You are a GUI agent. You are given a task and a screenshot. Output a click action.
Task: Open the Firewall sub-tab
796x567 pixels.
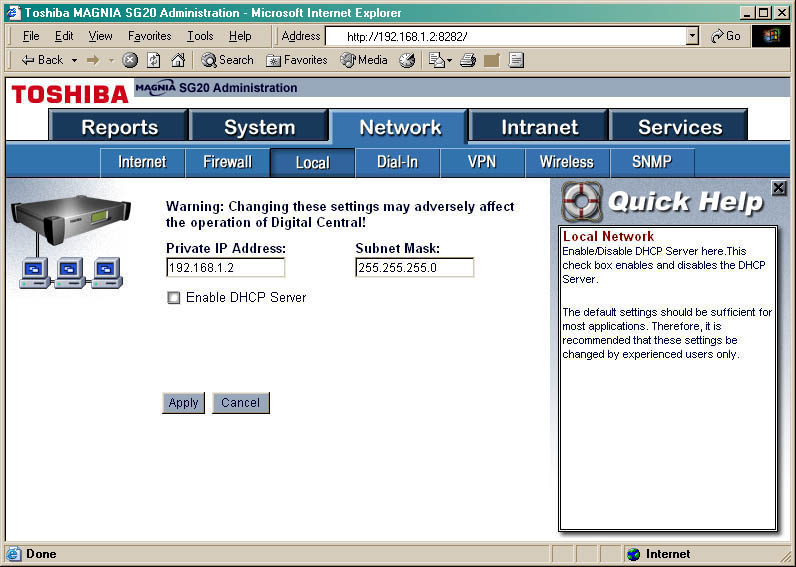click(x=227, y=162)
